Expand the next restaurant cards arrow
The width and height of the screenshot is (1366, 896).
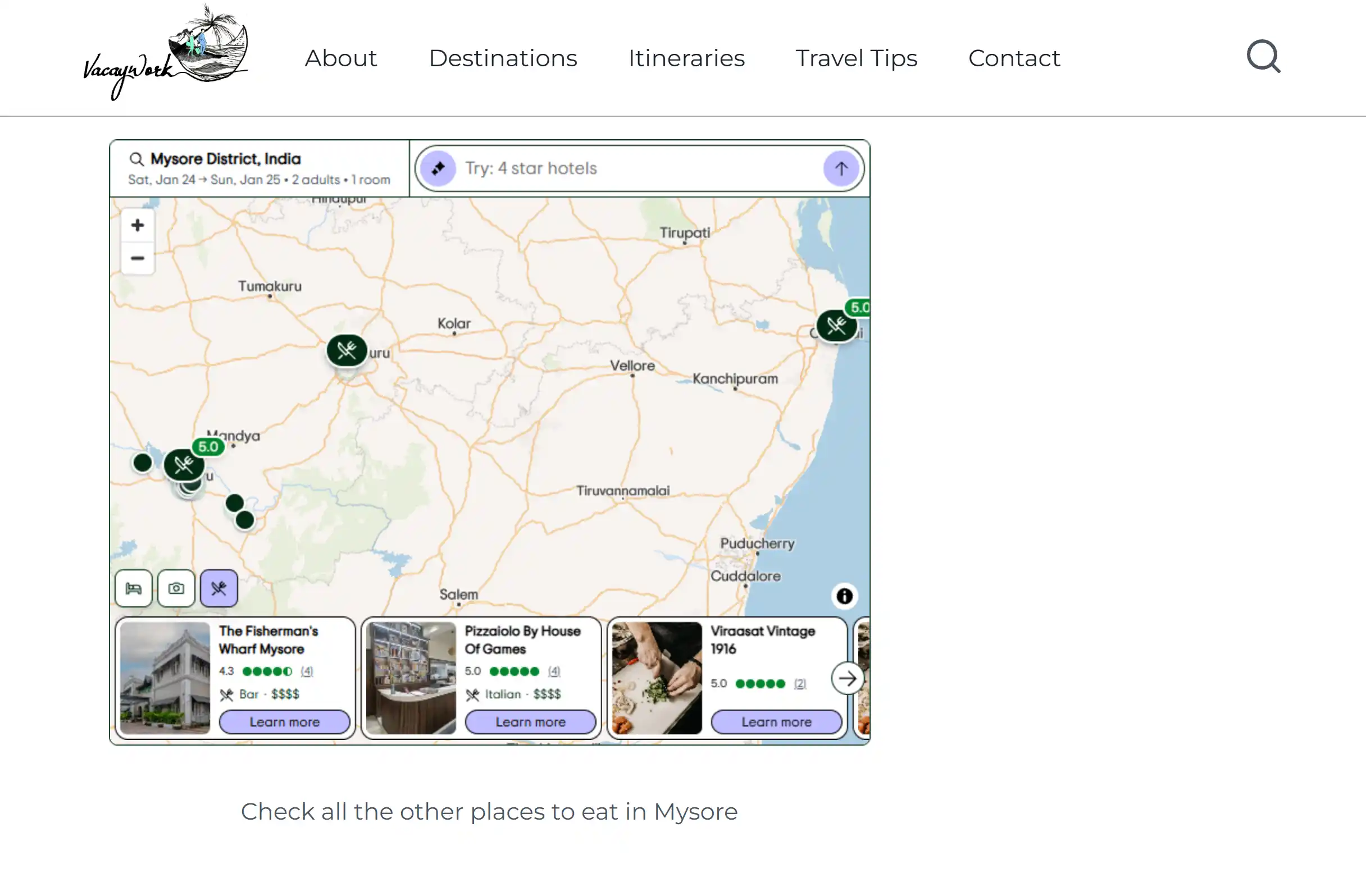click(847, 678)
